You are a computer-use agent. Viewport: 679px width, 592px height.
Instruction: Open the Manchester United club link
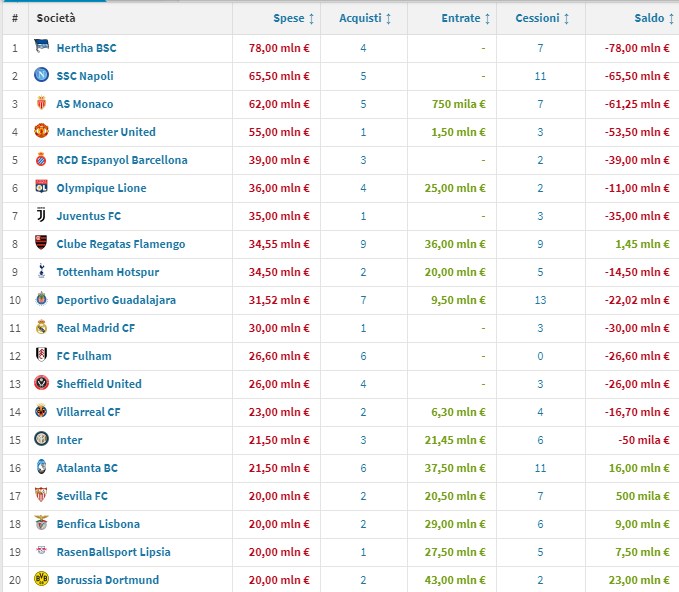[x=106, y=132]
